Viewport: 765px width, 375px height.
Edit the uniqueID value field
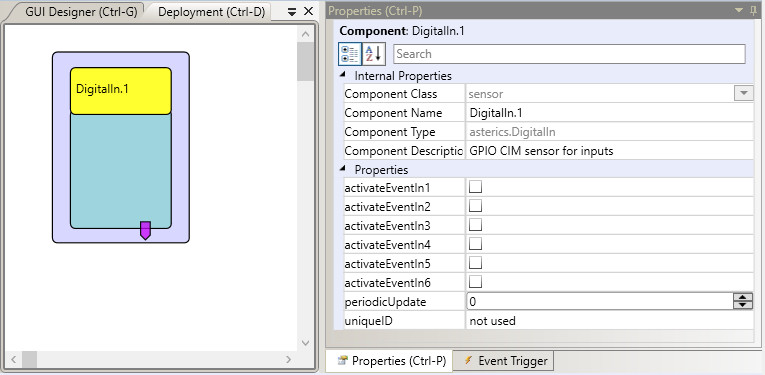(x=610, y=321)
